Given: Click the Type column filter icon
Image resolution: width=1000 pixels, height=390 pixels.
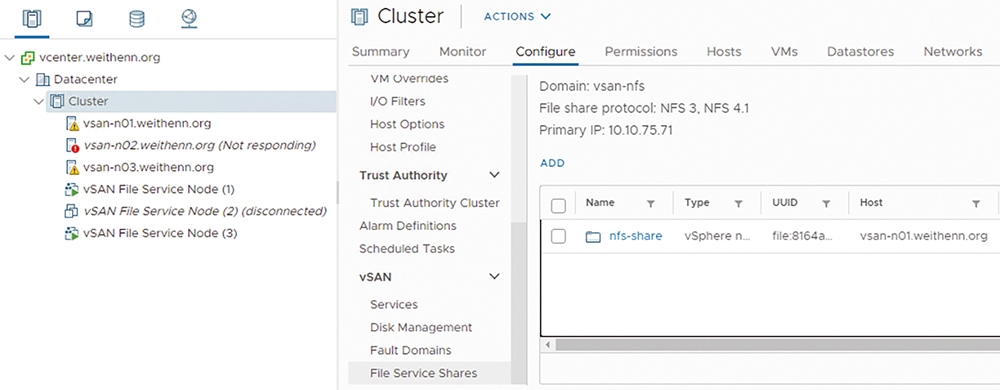Looking at the screenshot, I should click(738, 204).
